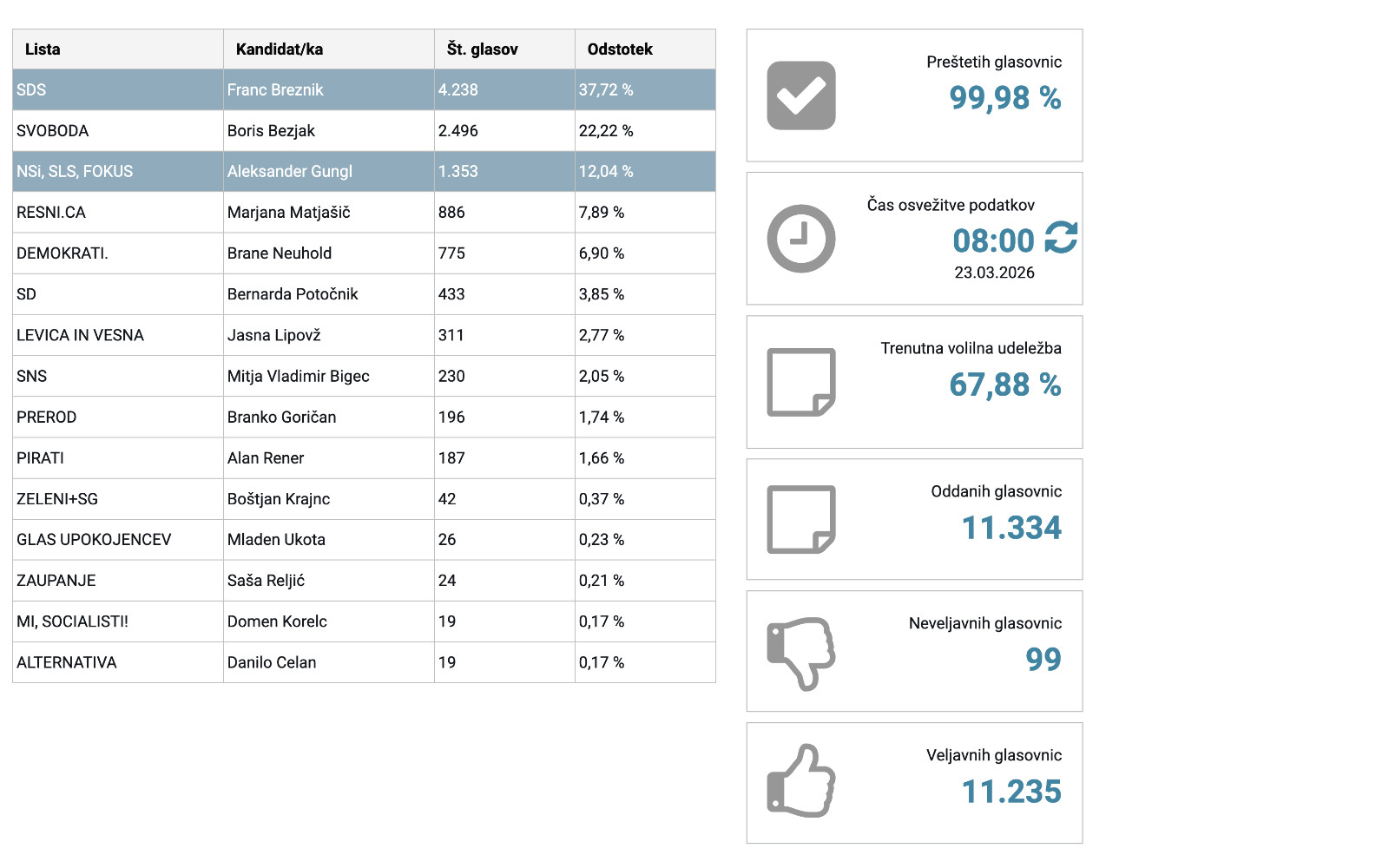Click the 67,88 % turnout value

[1004, 385]
